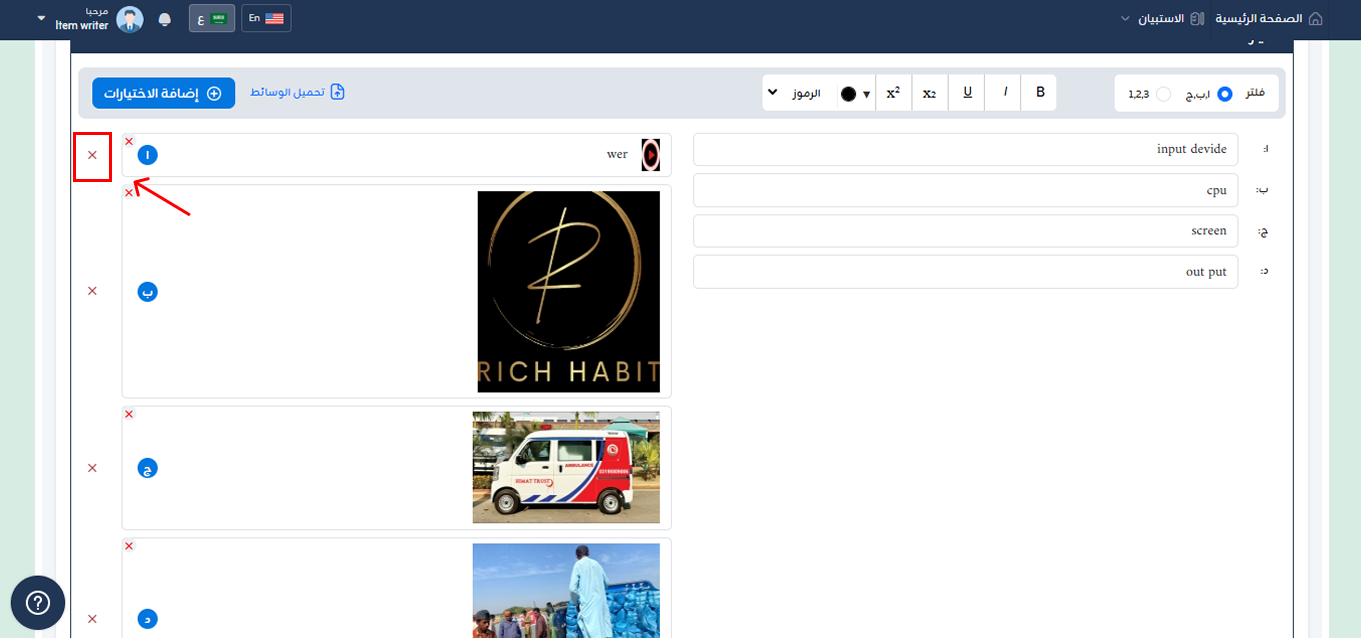1361x638 pixels.
Task: Click the small corner X on the ambulance box
Action: tap(129, 414)
